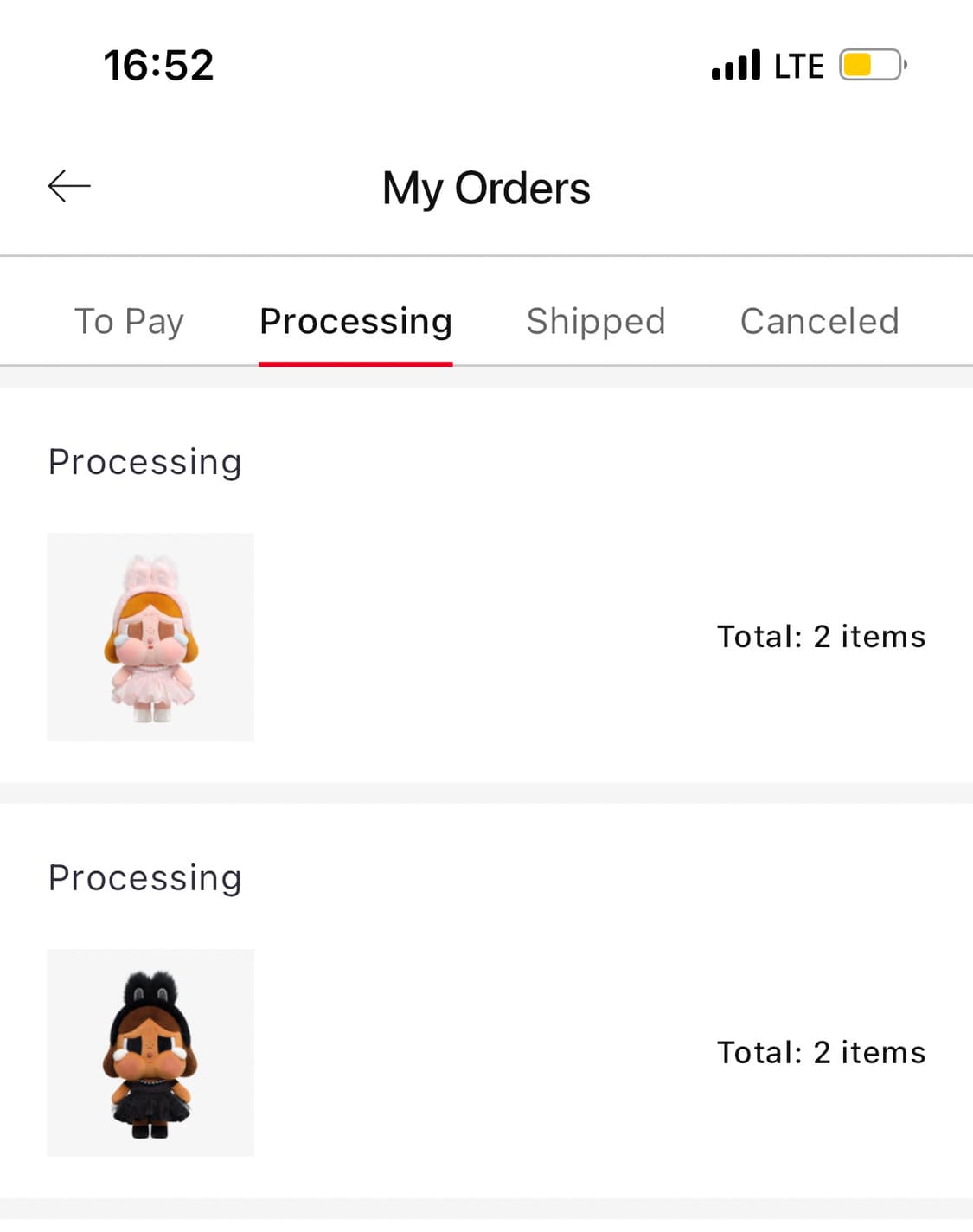Image resolution: width=973 pixels, height=1232 pixels.
Task: Open the second order card
Action: tap(486, 1001)
